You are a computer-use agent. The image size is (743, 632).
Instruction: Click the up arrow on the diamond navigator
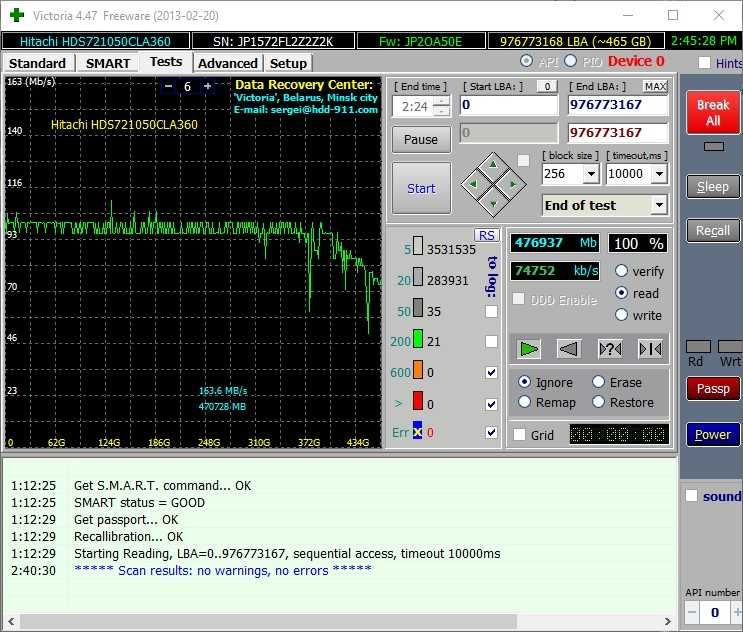pyautogui.click(x=493, y=165)
